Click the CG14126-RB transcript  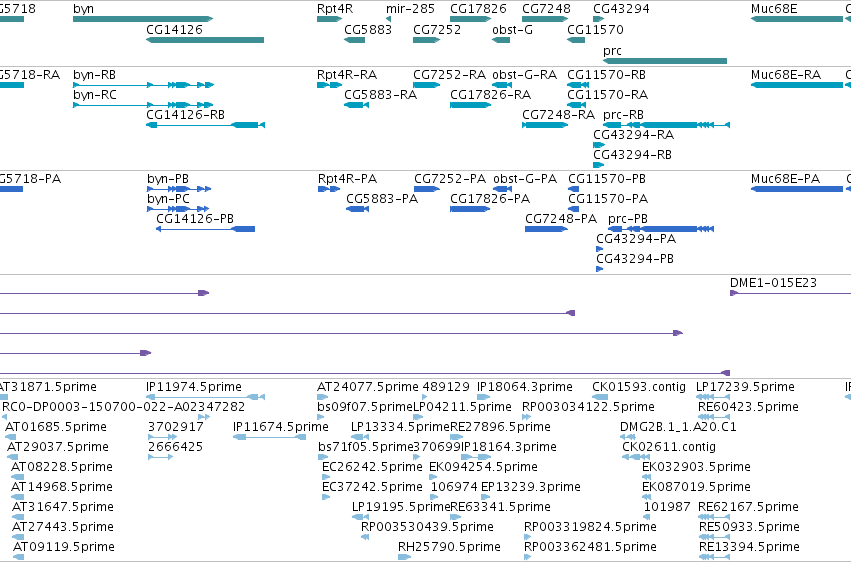coord(205,125)
